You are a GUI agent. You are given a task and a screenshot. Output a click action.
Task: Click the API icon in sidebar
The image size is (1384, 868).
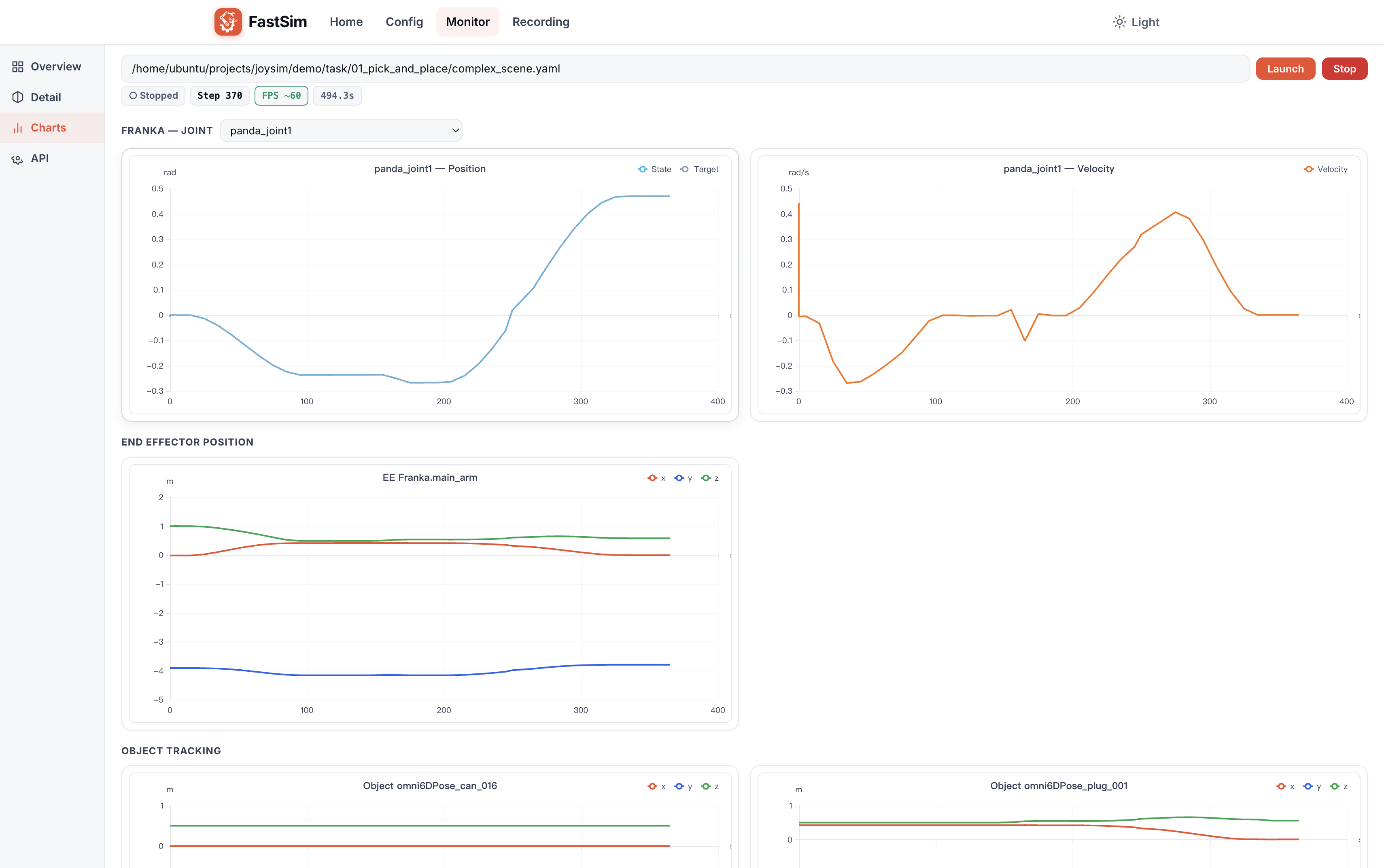point(18,159)
